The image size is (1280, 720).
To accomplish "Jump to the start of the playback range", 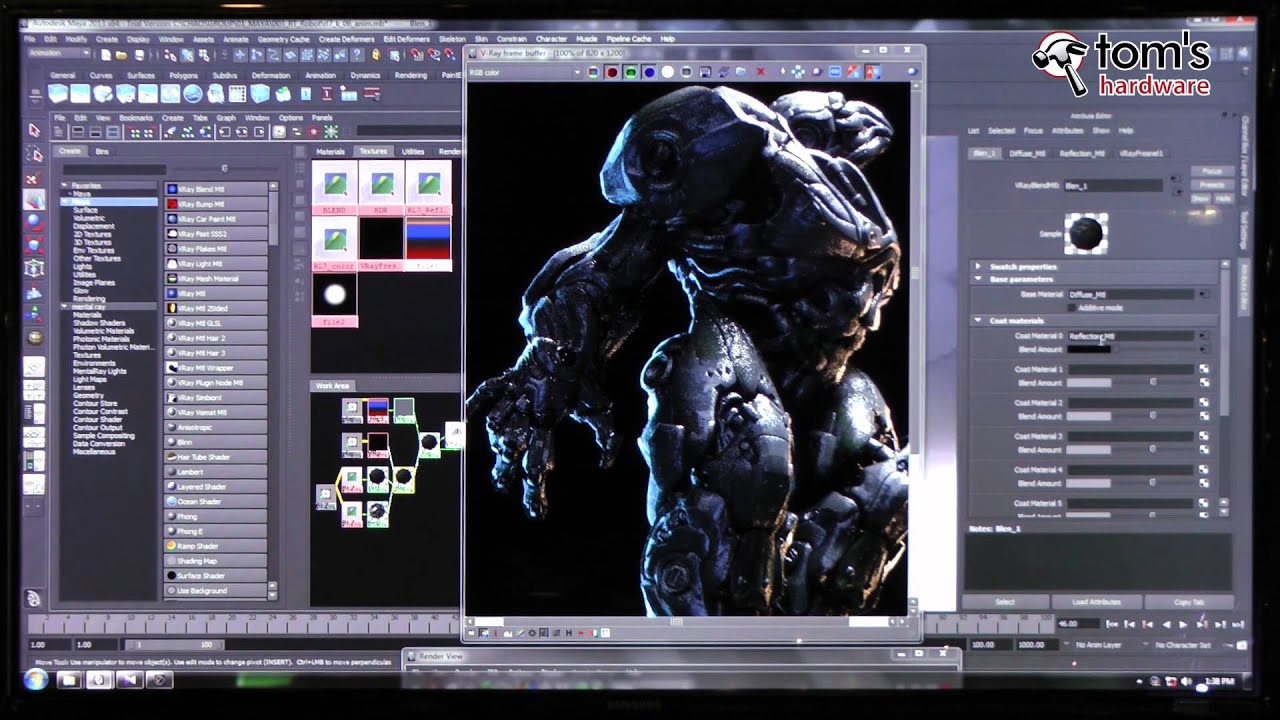I will click(1112, 624).
